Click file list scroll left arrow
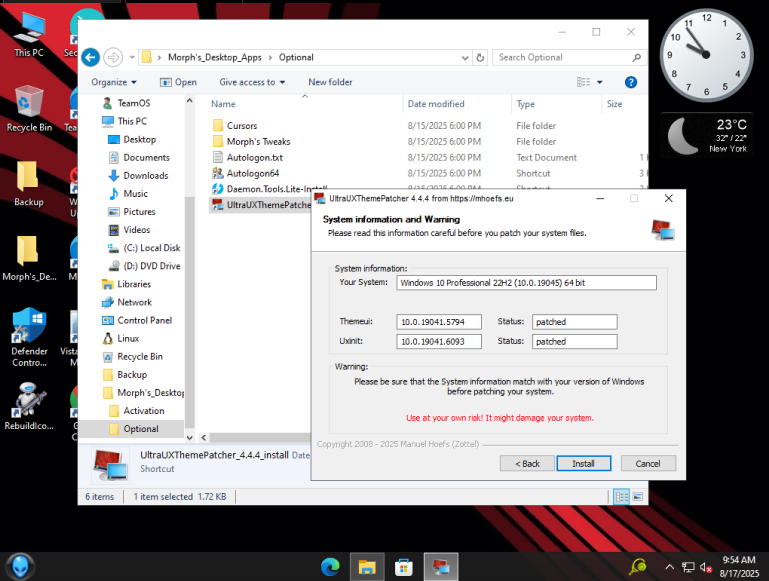The width and height of the screenshot is (769, 581). [204, 437]
